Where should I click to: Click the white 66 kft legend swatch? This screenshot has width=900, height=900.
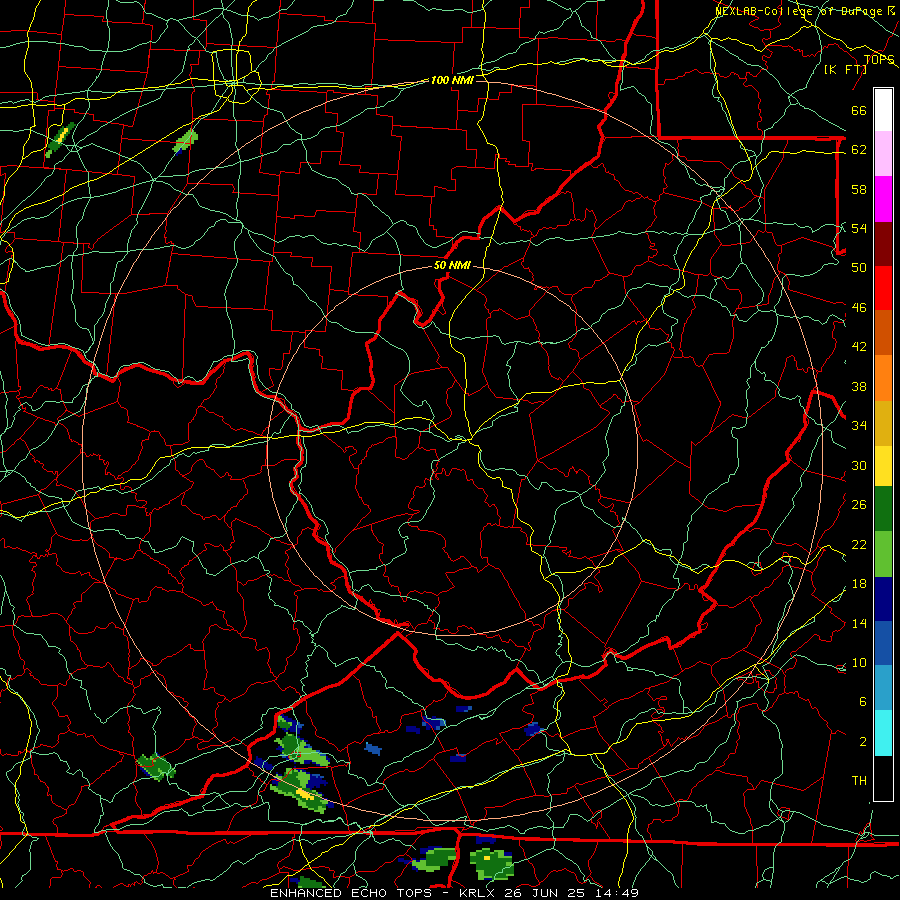coord(883,110)
